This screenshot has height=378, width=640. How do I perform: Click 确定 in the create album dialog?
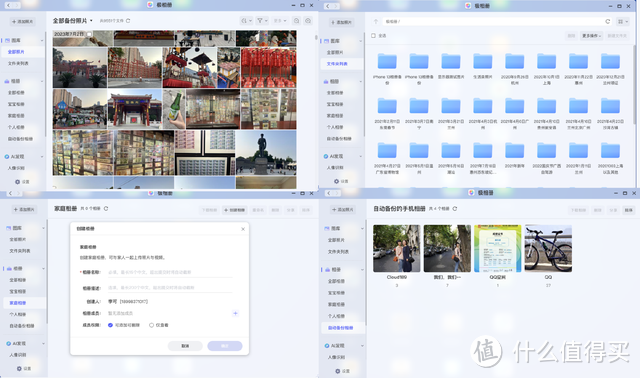pyautogui.click(x=224, y=346)
